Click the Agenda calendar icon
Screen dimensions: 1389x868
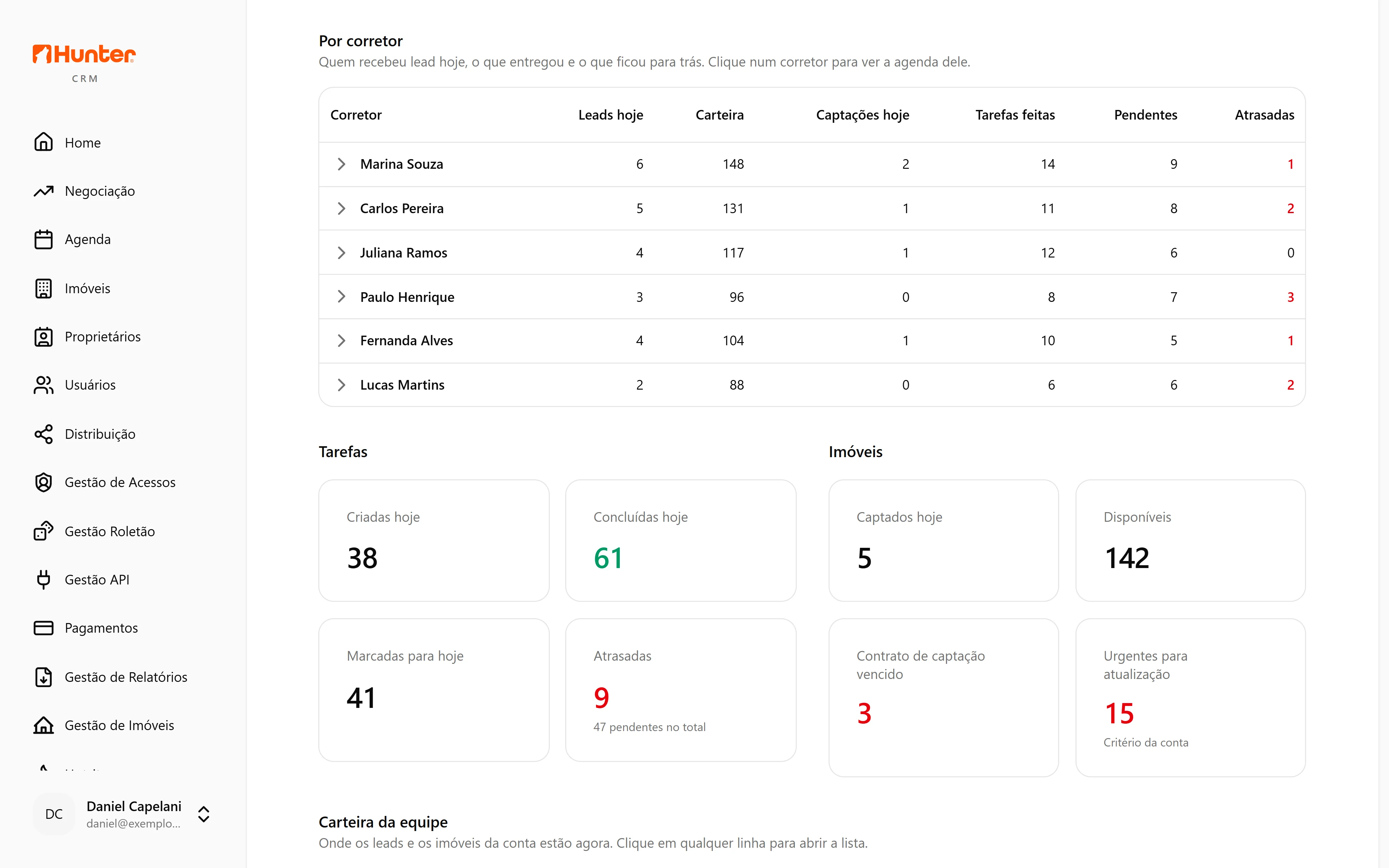click(x=44, y=240)
